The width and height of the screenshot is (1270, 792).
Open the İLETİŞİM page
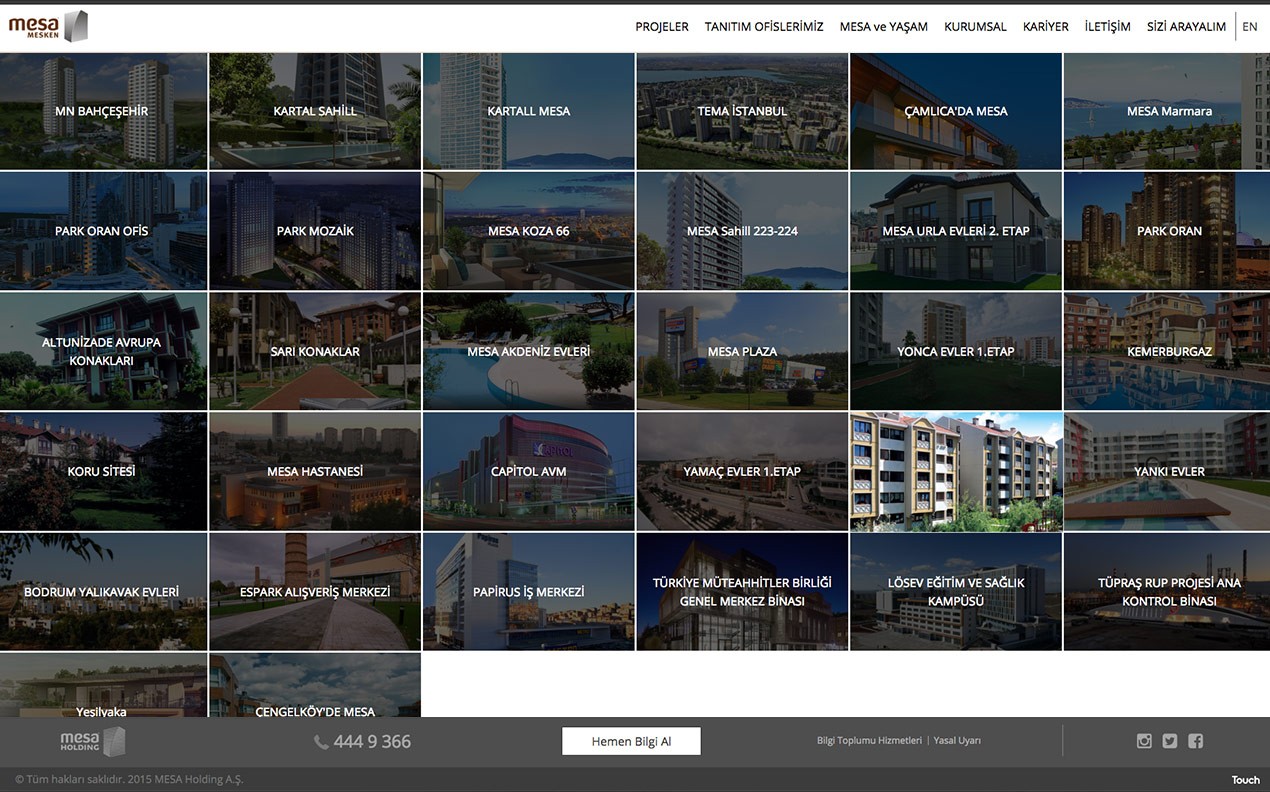click(x=1108, y=27)
